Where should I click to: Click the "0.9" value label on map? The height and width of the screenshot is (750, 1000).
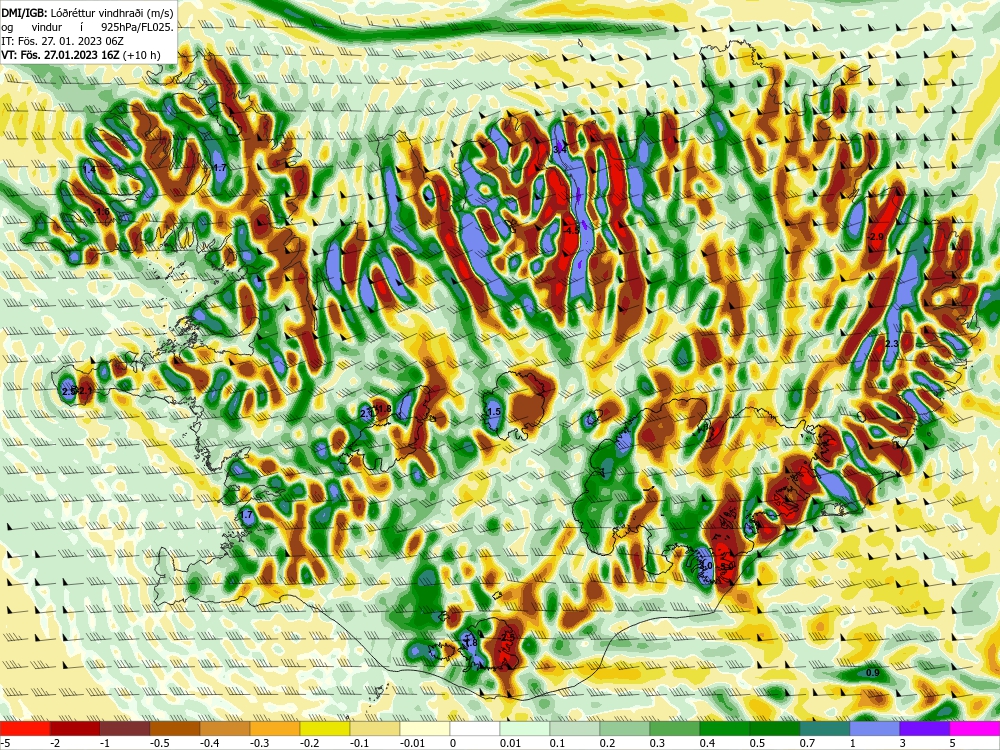pyautogui.click(x=873, y=673)
